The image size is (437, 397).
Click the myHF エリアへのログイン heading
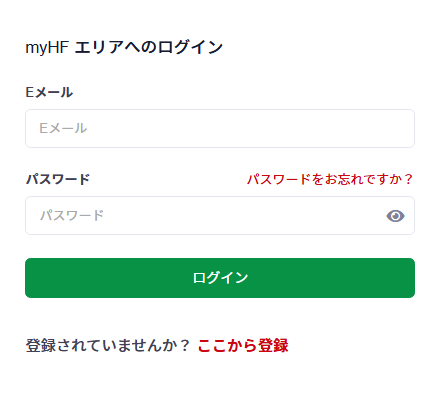(x=124, y=47)
